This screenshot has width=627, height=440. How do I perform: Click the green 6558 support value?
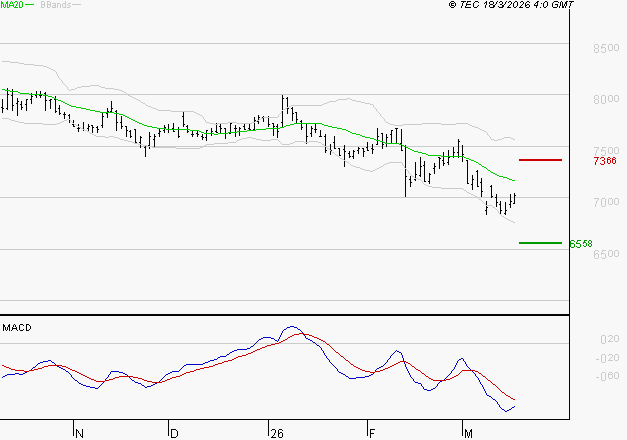tap(581, 244)
